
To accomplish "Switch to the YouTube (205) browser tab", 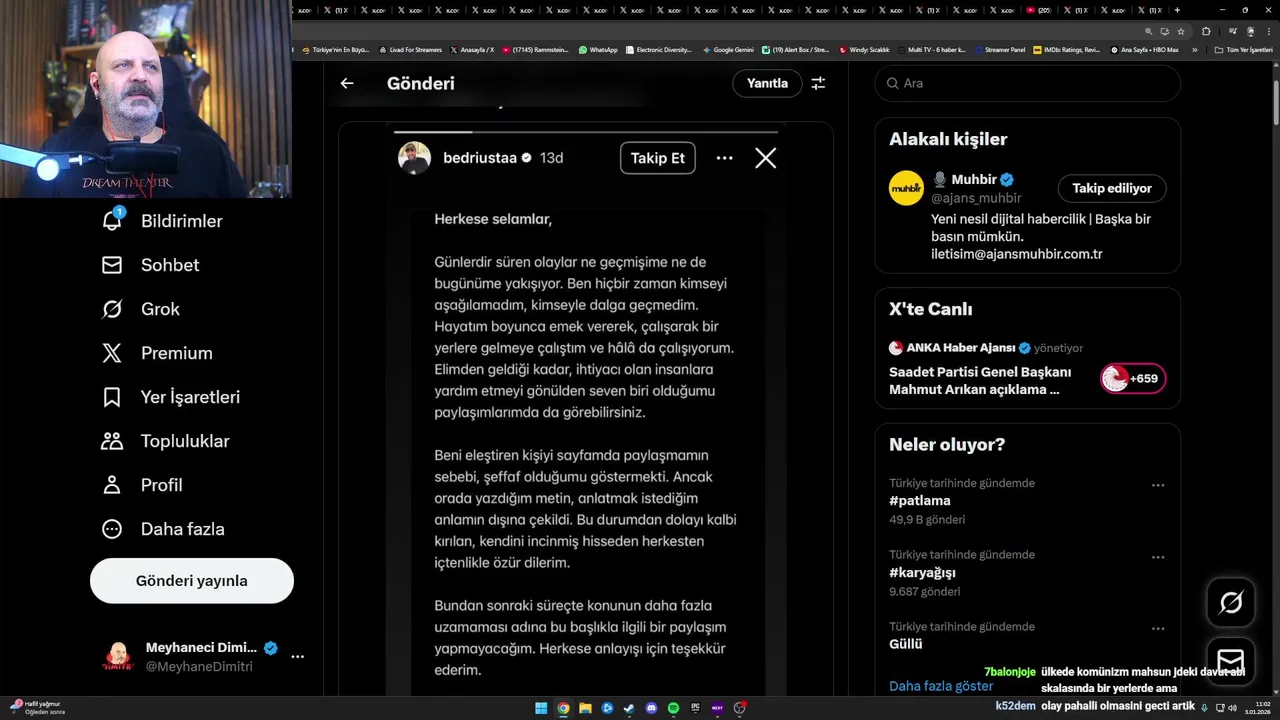I will click(1040, 10).
